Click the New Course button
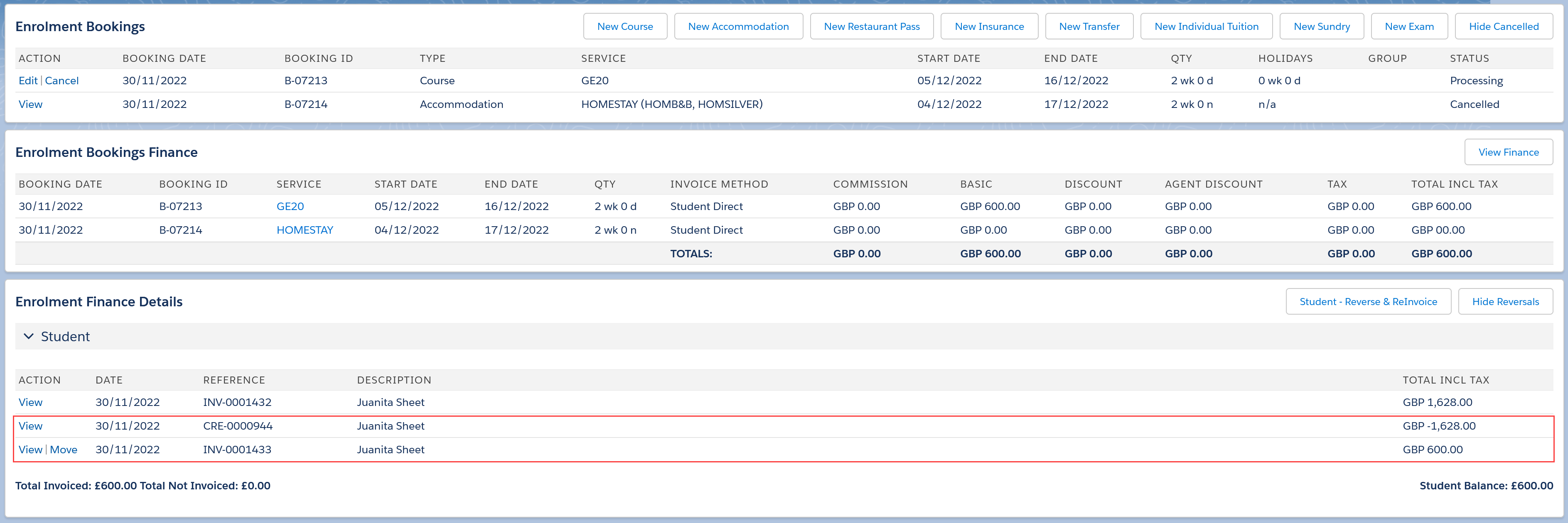Viewport: 1568px width, 523px height. 624,26
